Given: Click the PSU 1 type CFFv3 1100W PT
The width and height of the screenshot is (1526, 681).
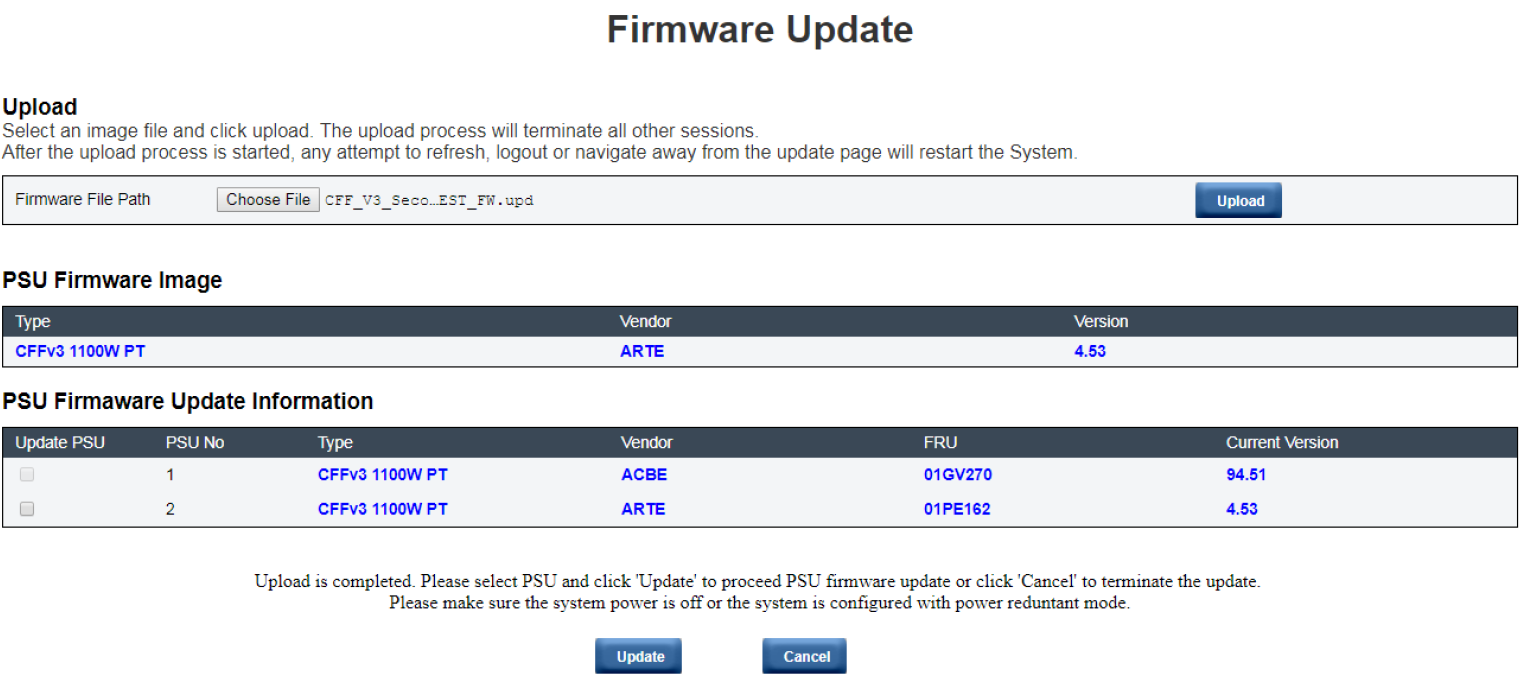Looking at the screenshot, I should tap(383, 475).
